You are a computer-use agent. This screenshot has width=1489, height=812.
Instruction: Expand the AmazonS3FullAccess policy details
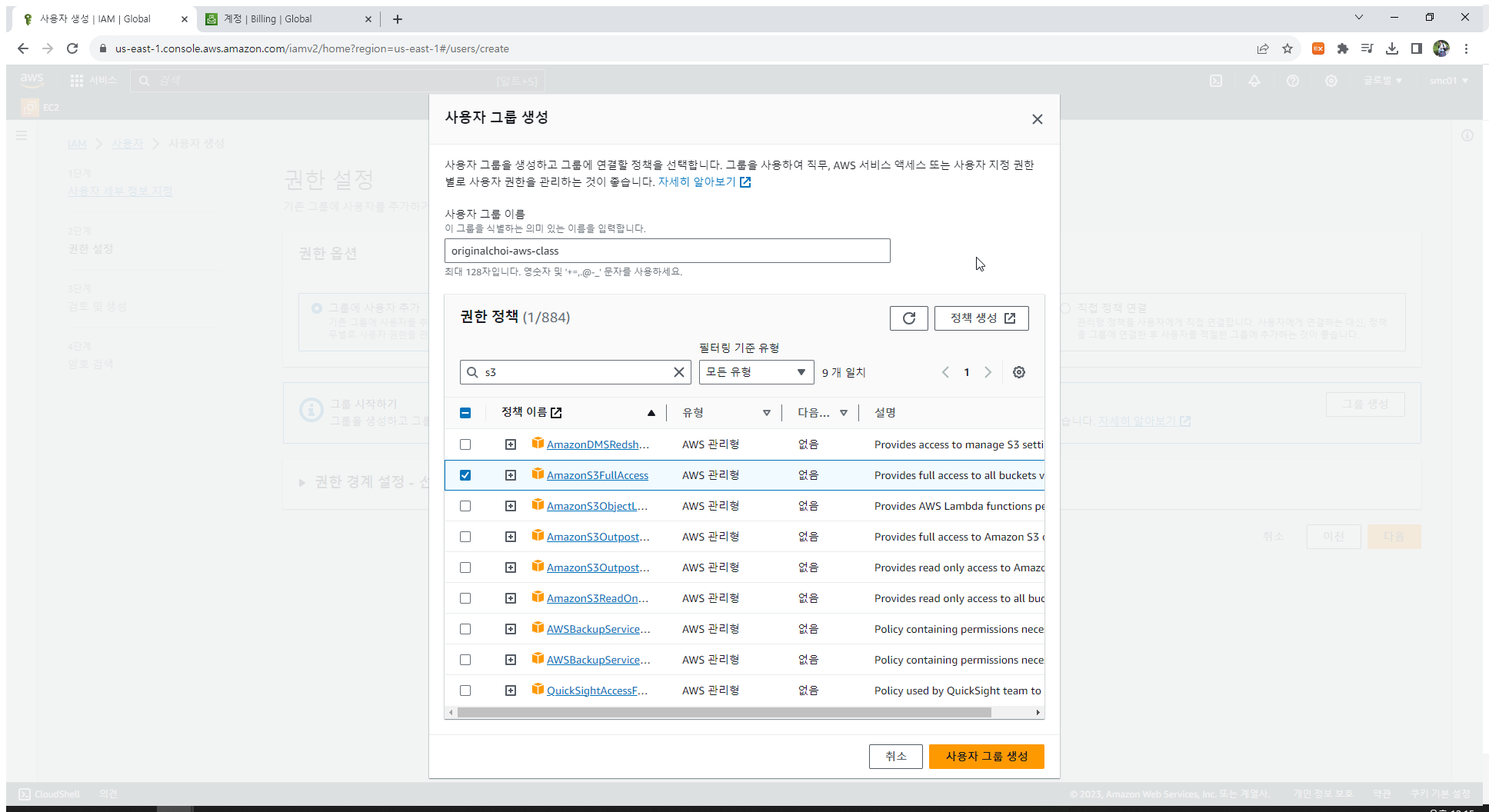click(x=511, y=475)
